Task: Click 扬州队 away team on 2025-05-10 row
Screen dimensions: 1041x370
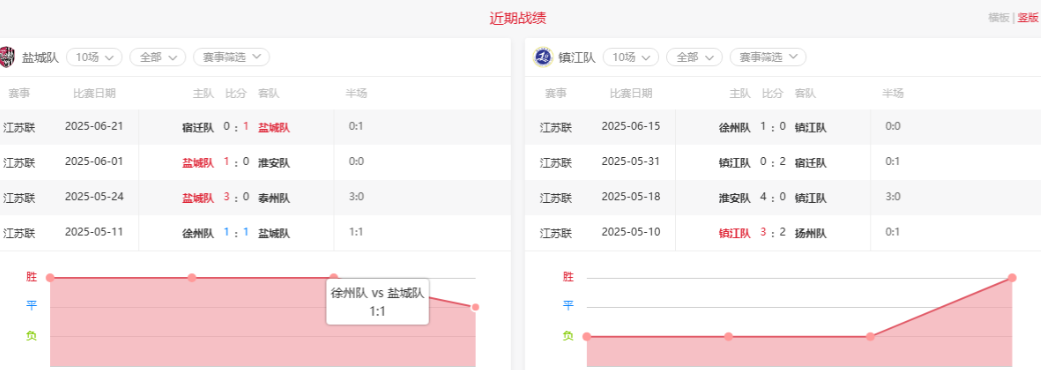Action: coord(811,233)
